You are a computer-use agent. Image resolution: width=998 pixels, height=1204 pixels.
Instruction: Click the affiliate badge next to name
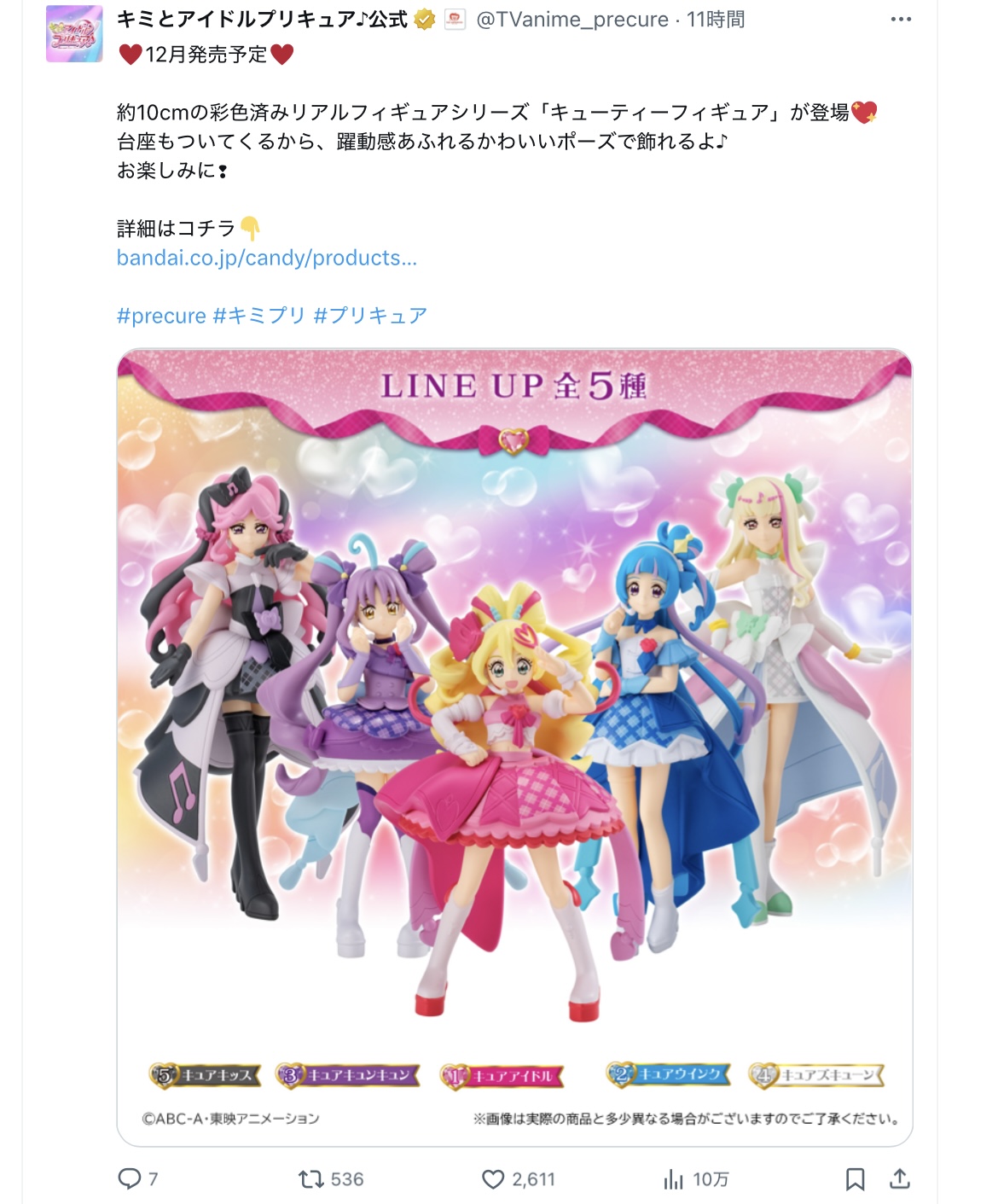click(x=455, y=20)
